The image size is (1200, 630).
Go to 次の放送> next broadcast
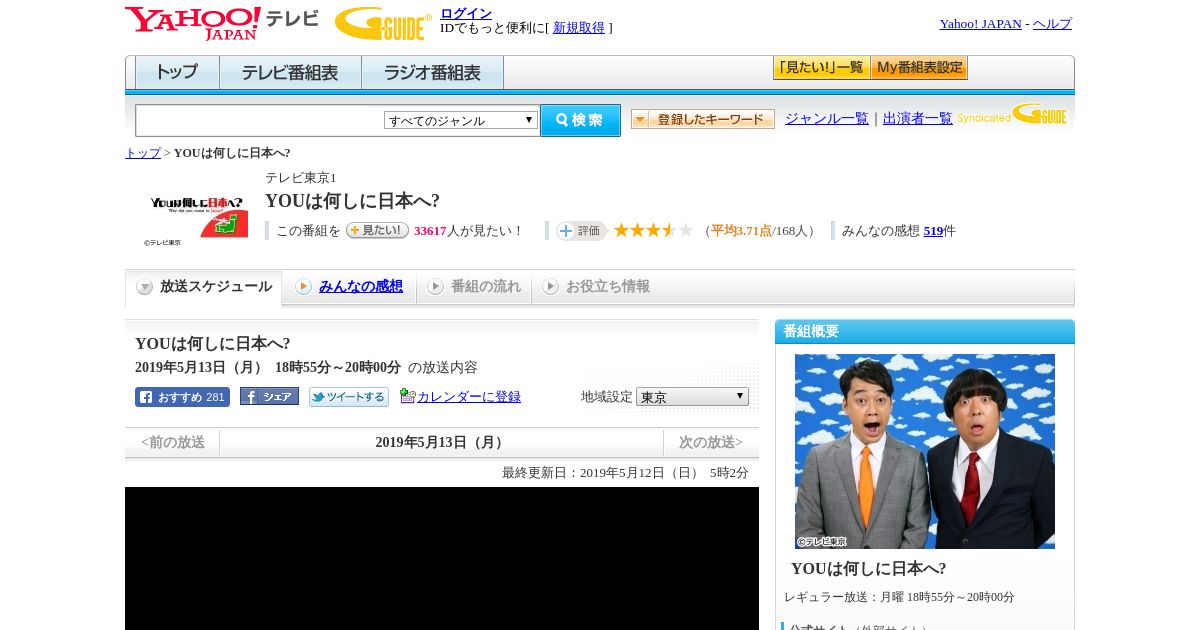tap(711, 442)
